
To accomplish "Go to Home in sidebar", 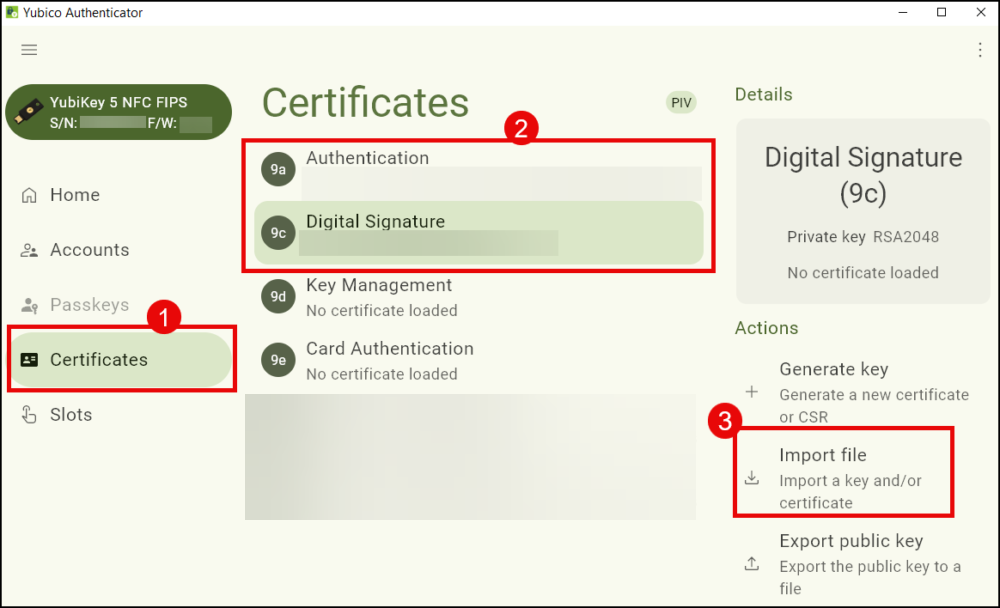I will 75,195.
